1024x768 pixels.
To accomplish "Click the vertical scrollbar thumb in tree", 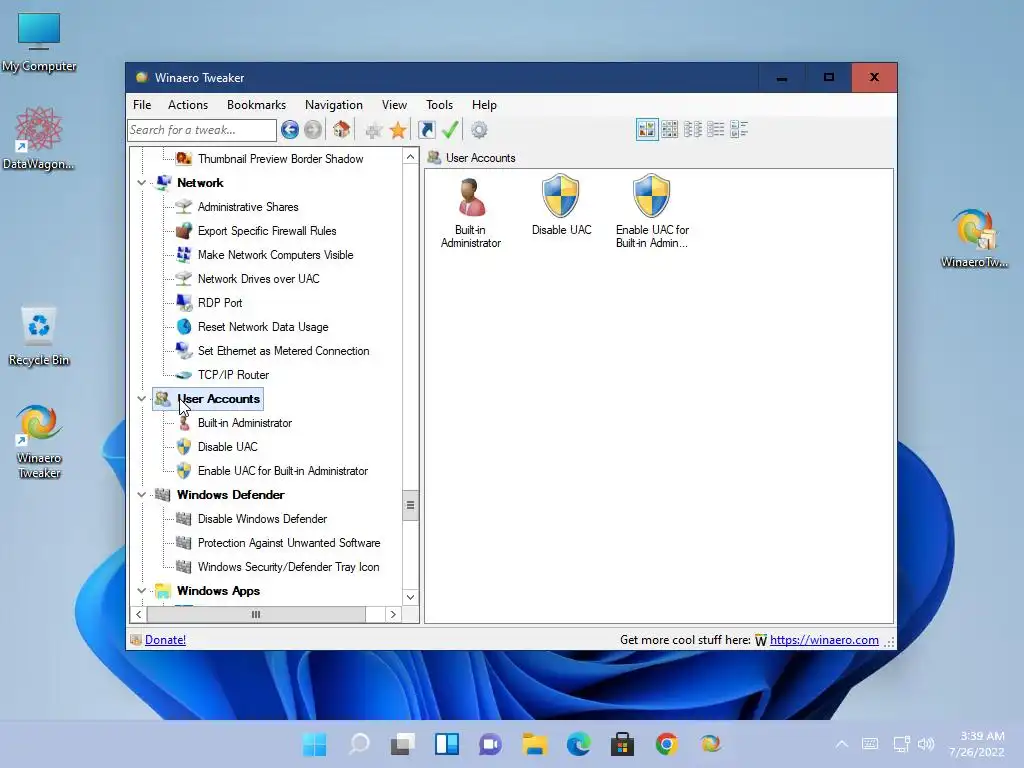I will (410, 505).
